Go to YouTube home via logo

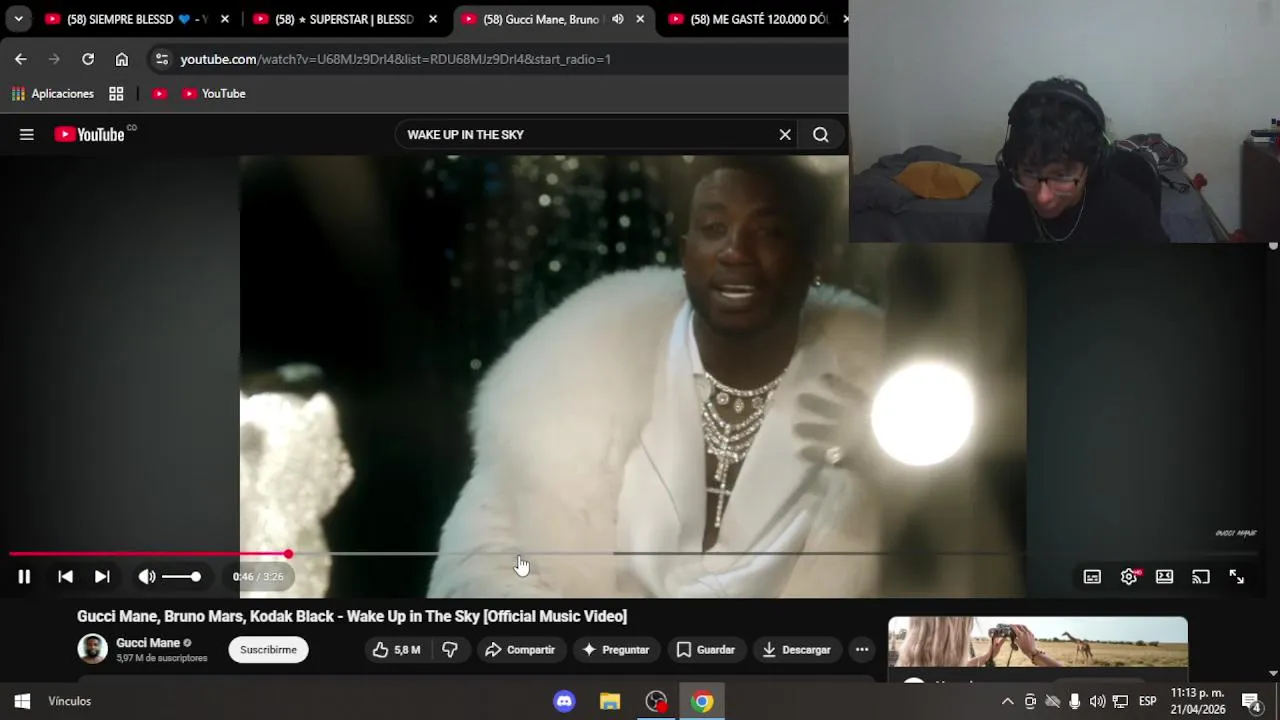[90, 134]
